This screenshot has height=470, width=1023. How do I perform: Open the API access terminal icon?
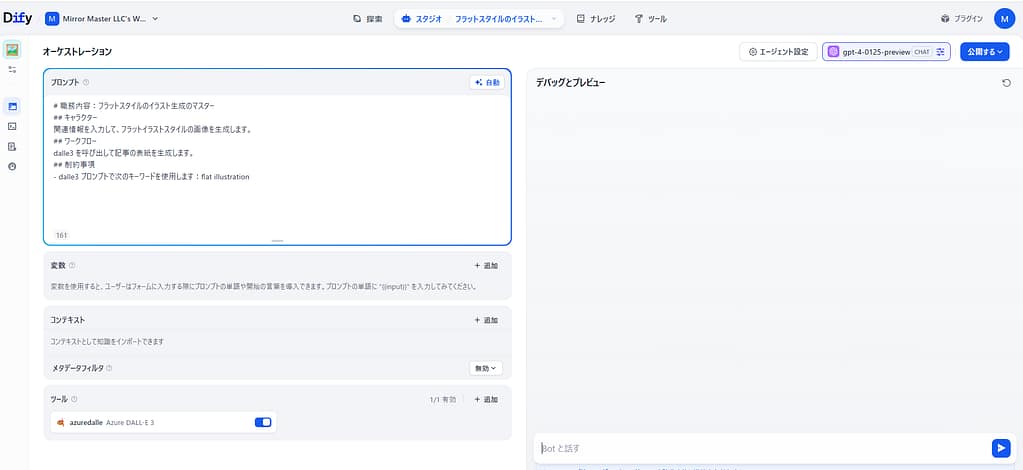(x=12, y=126)
